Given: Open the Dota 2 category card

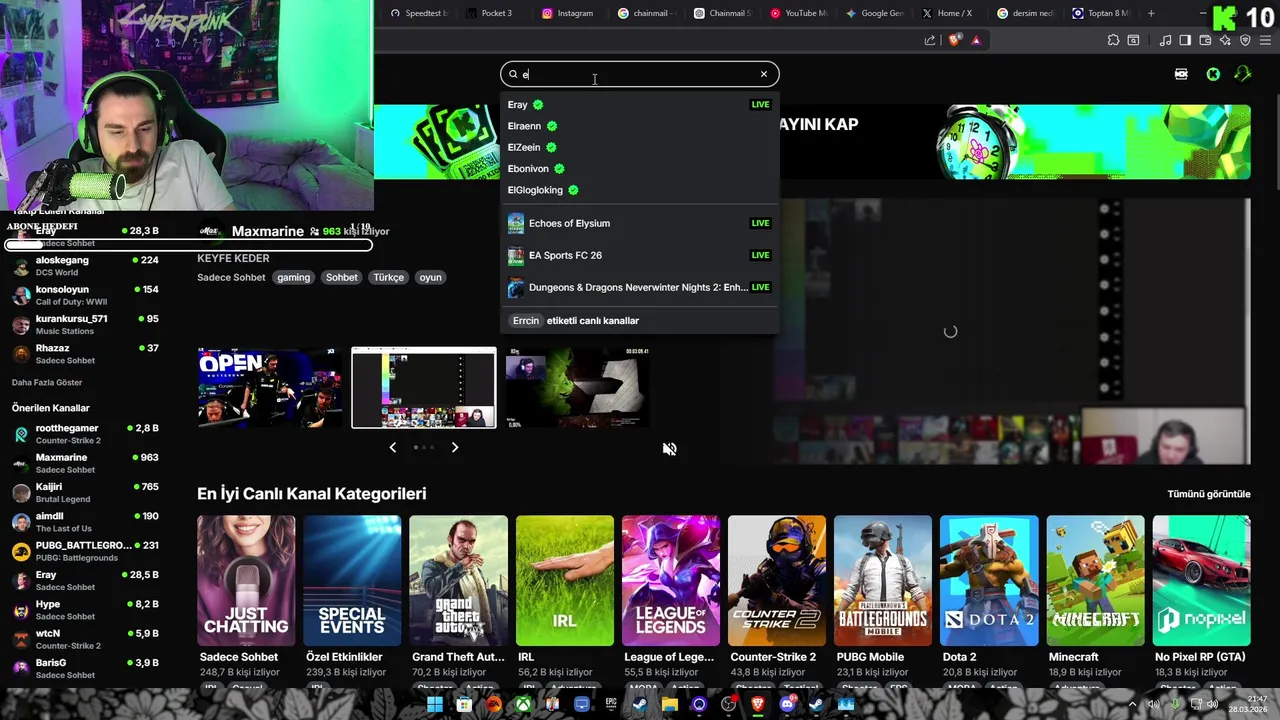Looking at the screenshot, I should 989,581.
